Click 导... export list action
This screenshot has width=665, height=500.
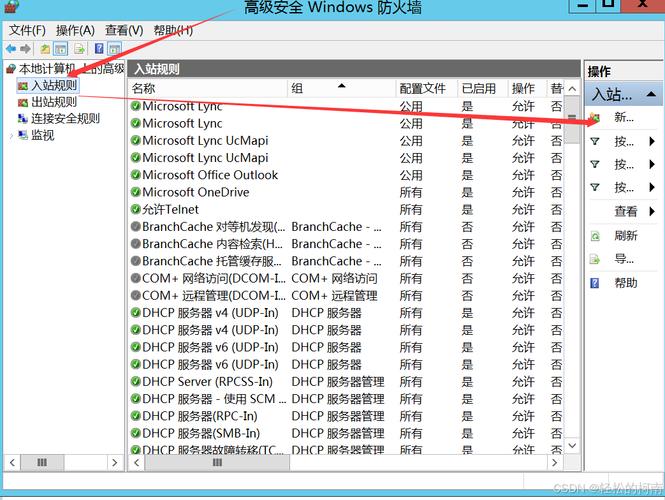click(x=624, y=259)
